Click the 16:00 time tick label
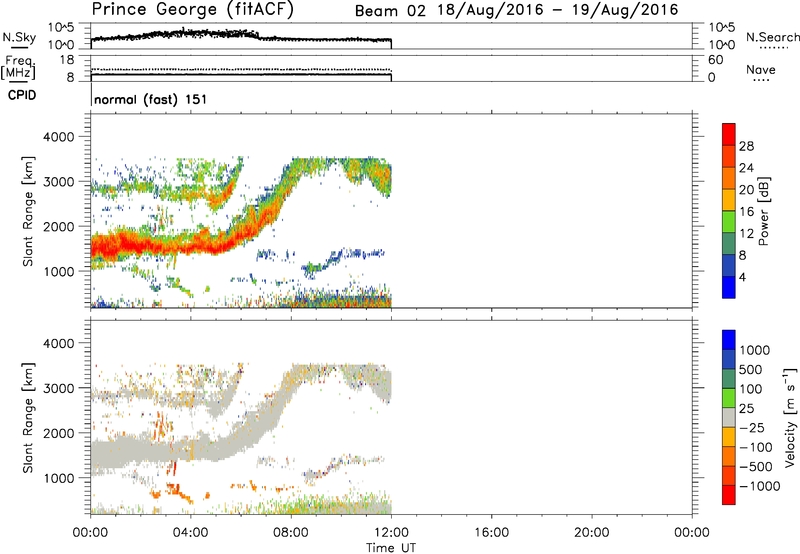The width and height of the screenshot is (800, 554). click(491, 533)
